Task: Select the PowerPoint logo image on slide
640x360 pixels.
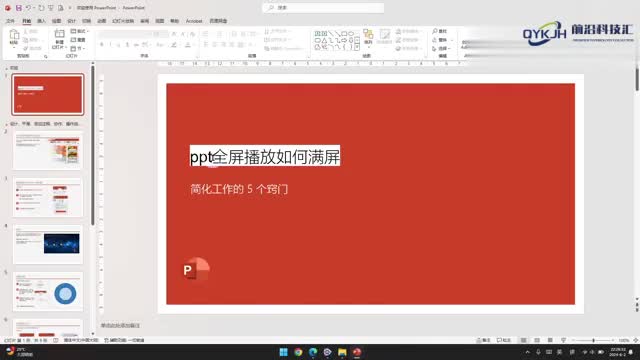Action: (x=196, y=269)
